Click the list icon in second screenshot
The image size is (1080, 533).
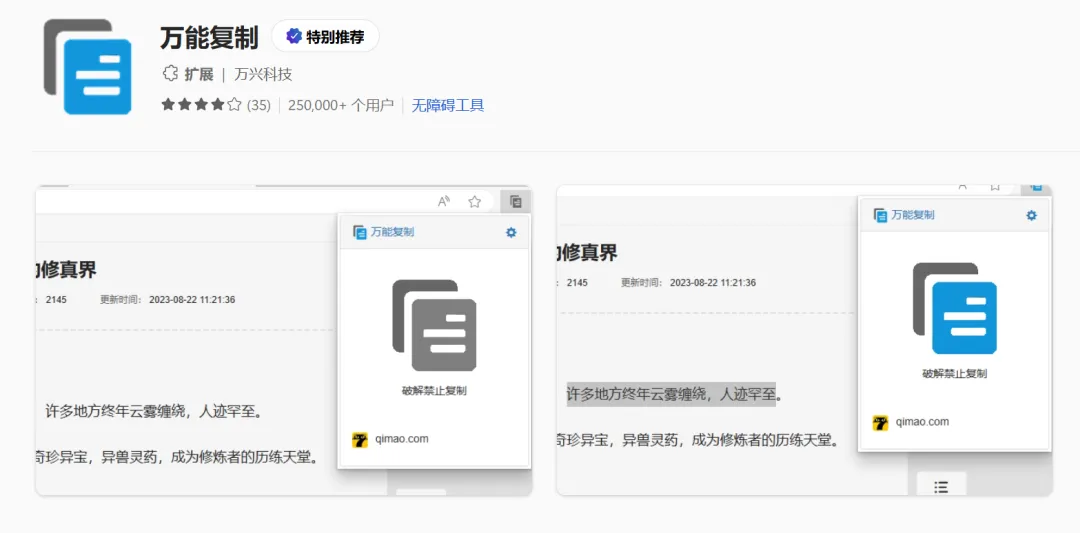pos(941,487)
